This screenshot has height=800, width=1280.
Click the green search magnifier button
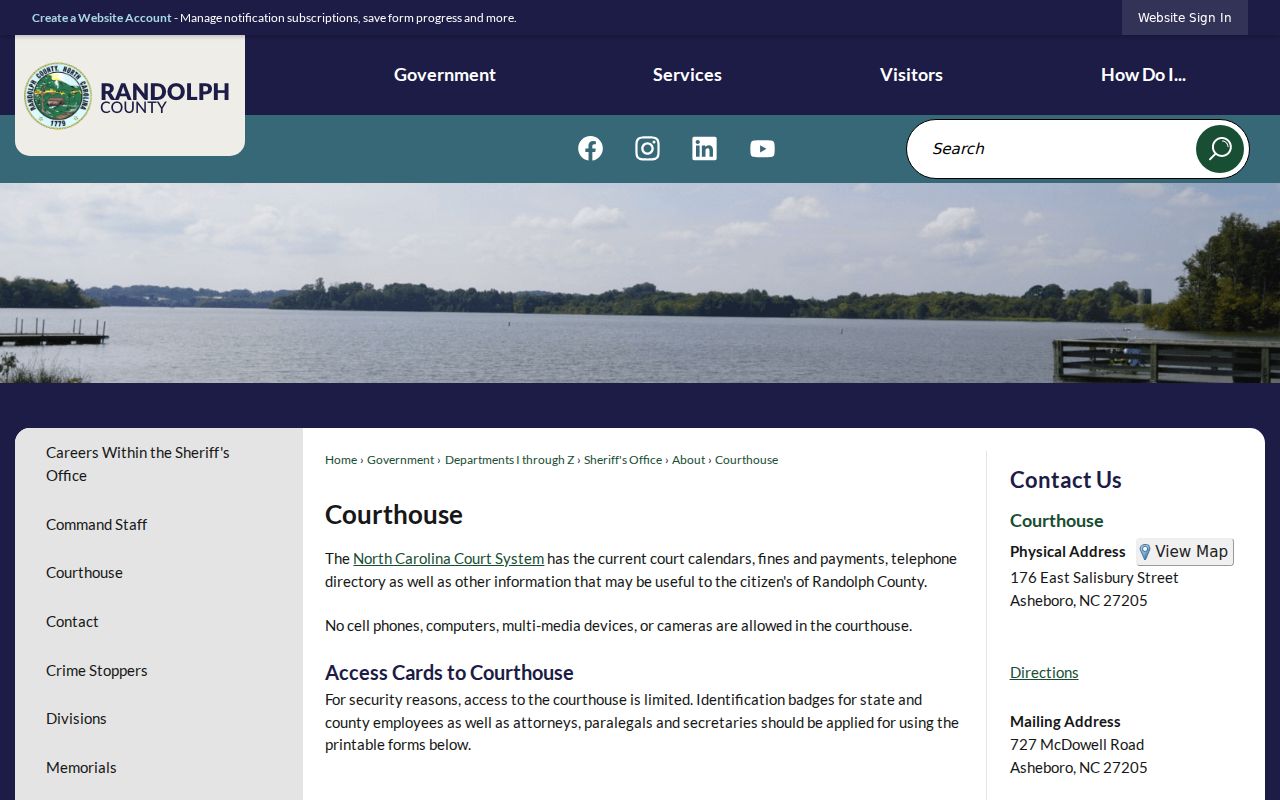(x=1220, y=149)
